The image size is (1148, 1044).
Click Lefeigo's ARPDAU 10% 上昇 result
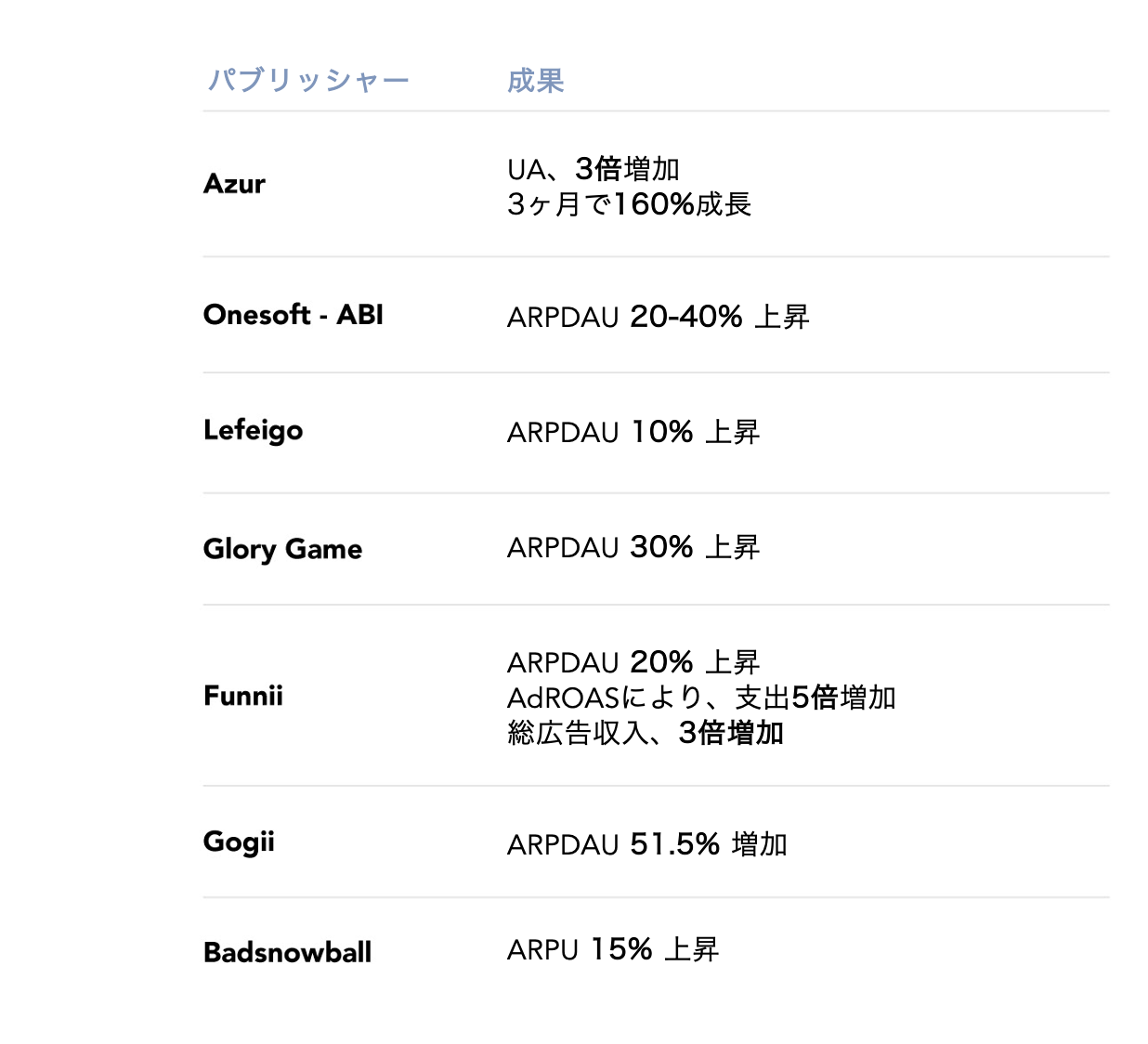tap(633, 432)
